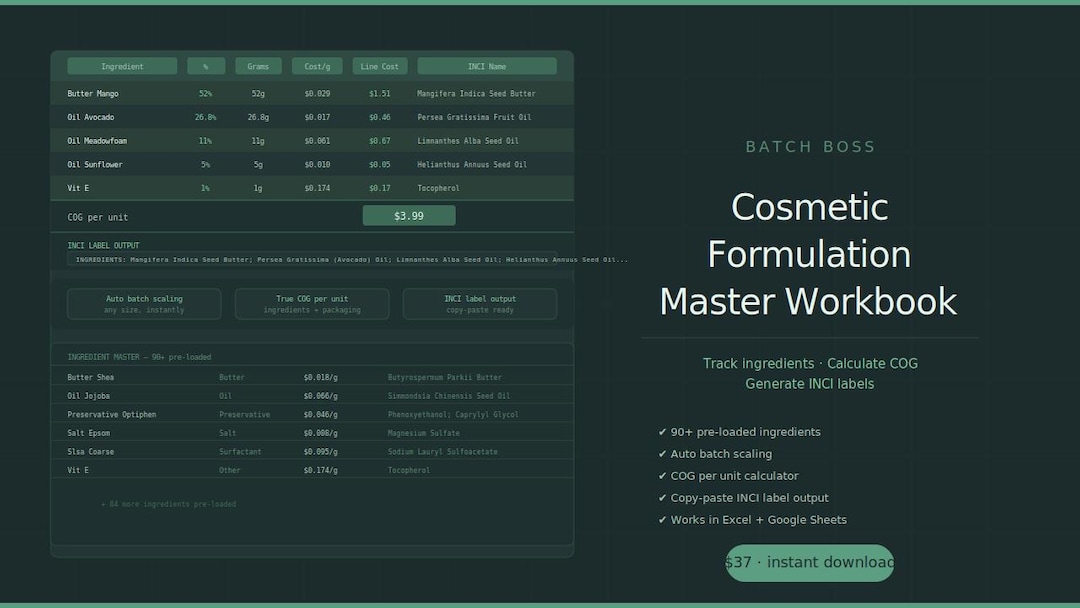Select Preservative Optiphen in ingredient master
The width and height of the screenshot is (1080, 608).
112,415
